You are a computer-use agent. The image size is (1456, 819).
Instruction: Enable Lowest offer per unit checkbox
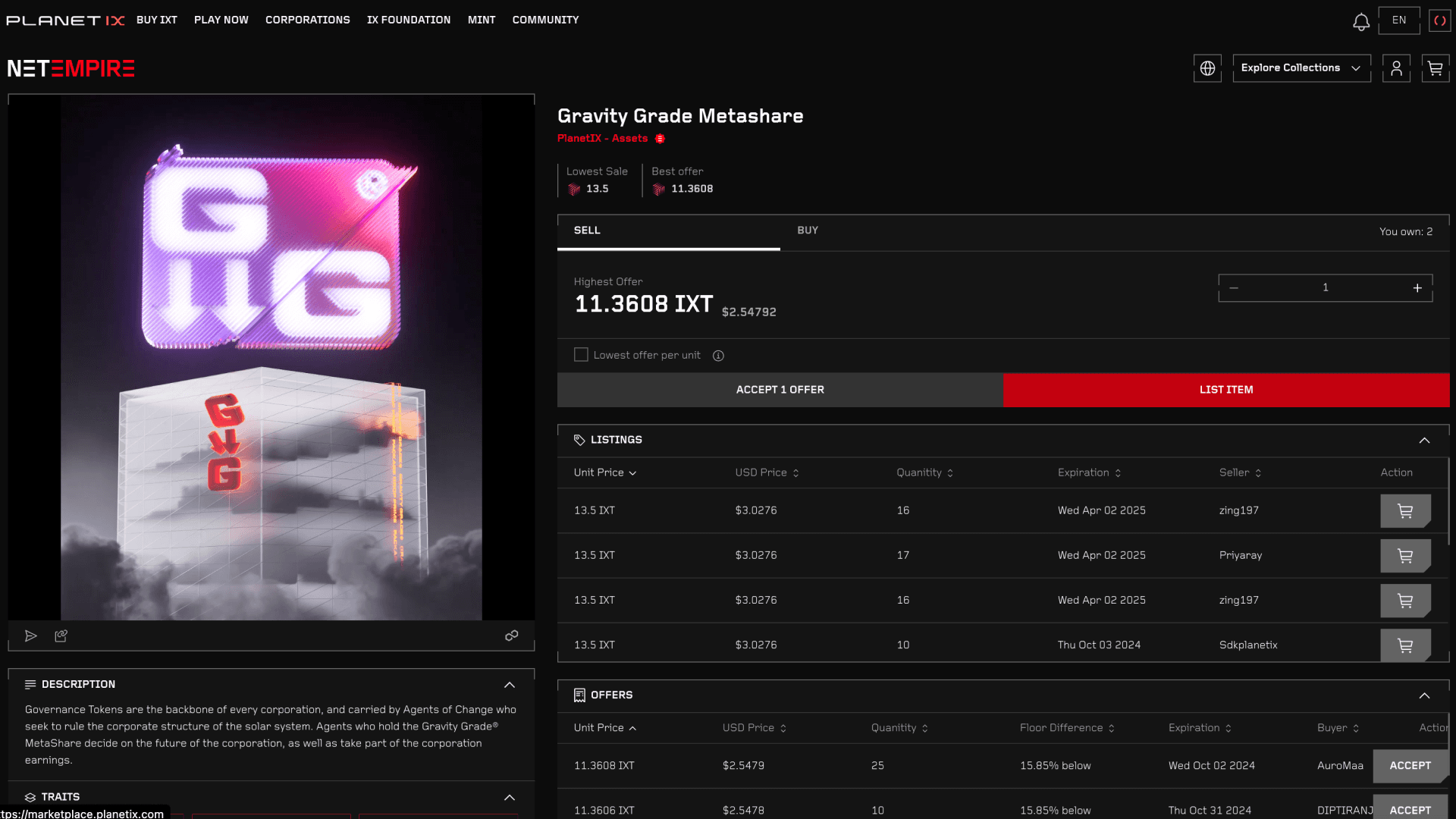[x=581, y=355]
